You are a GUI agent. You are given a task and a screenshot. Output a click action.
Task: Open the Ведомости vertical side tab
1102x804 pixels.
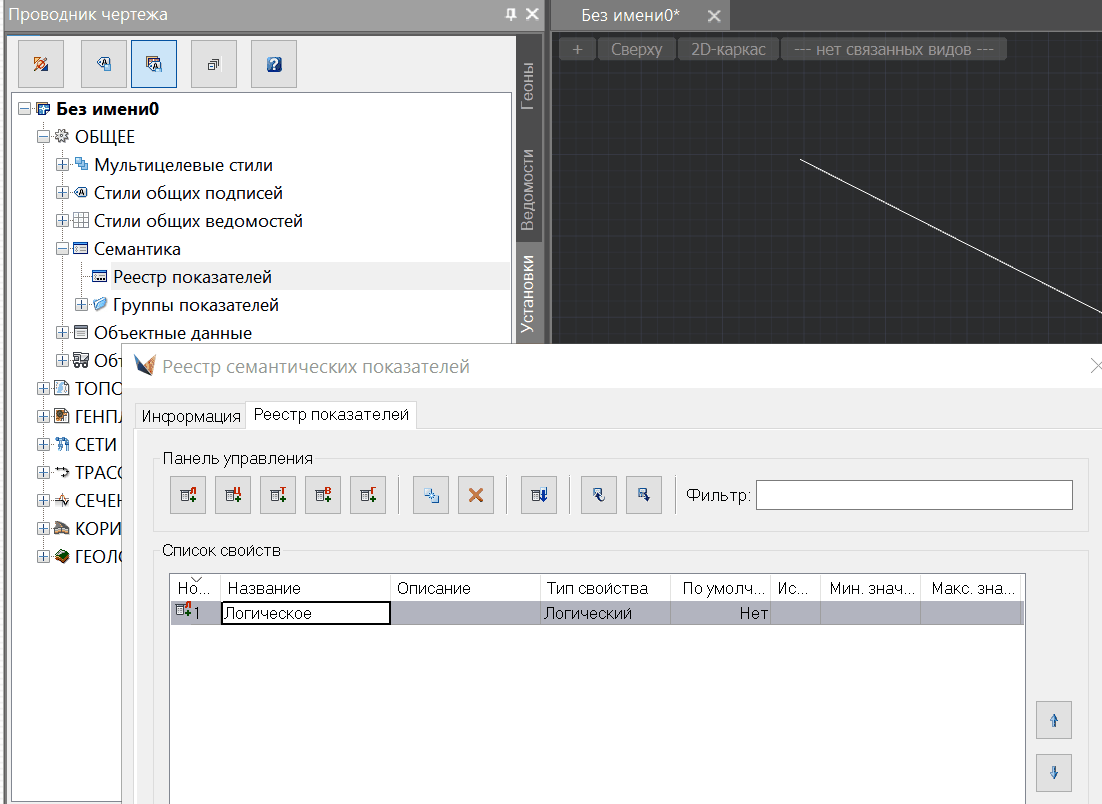529,189
